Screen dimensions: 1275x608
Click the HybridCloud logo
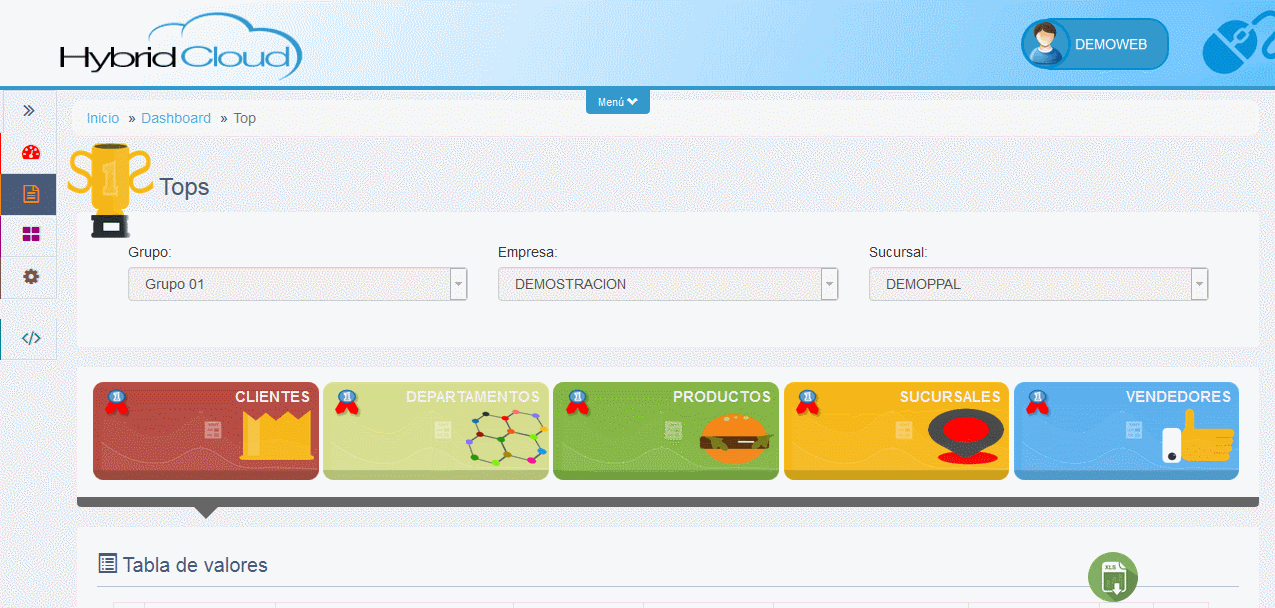[180, 46]
